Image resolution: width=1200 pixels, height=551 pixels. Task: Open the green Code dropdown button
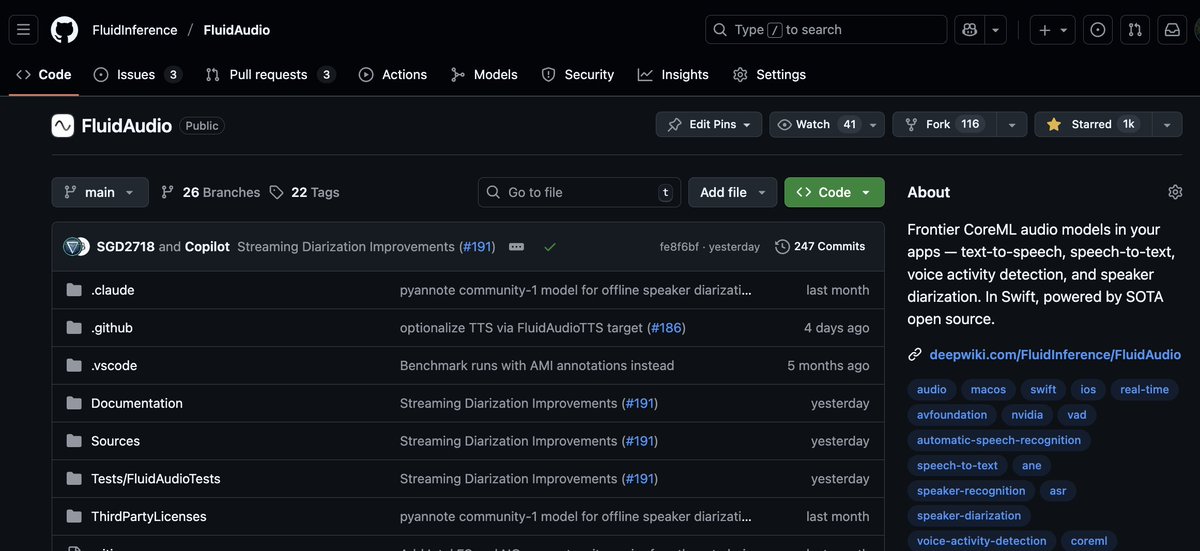(x=834, y=192)
